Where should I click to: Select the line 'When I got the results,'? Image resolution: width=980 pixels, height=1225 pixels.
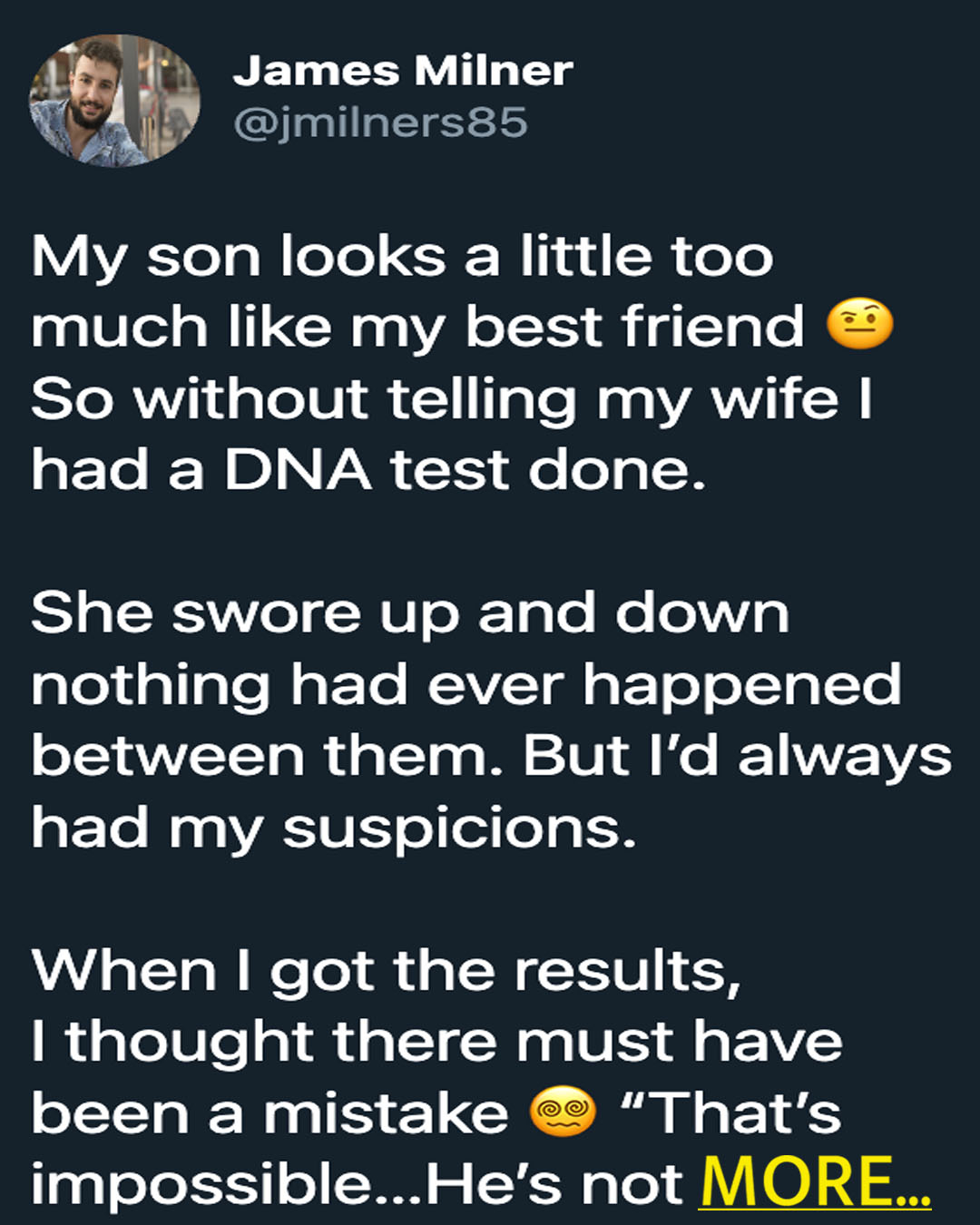coord(387,973)
